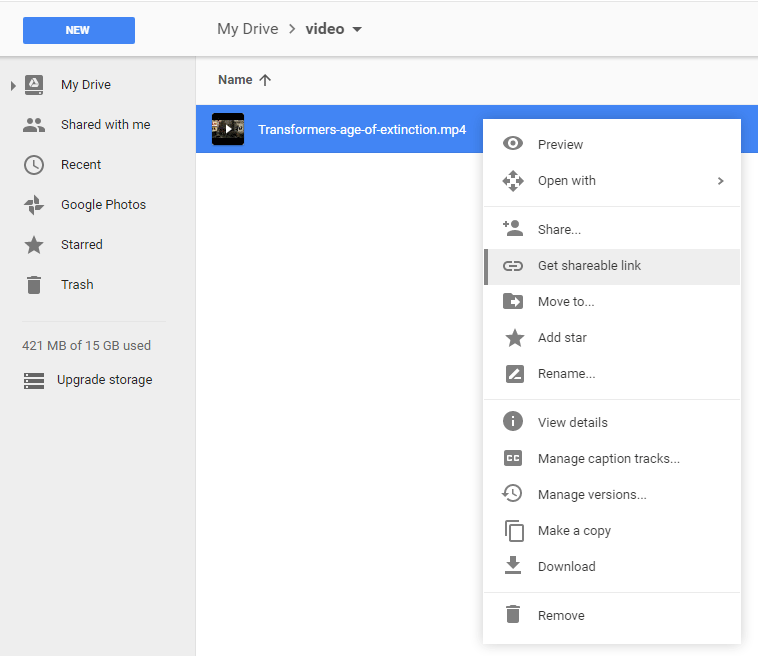Click the Trash bin icon in sidebar
Image resolution: width=758 pixels, height=656 pixels.
pos(34,285)
